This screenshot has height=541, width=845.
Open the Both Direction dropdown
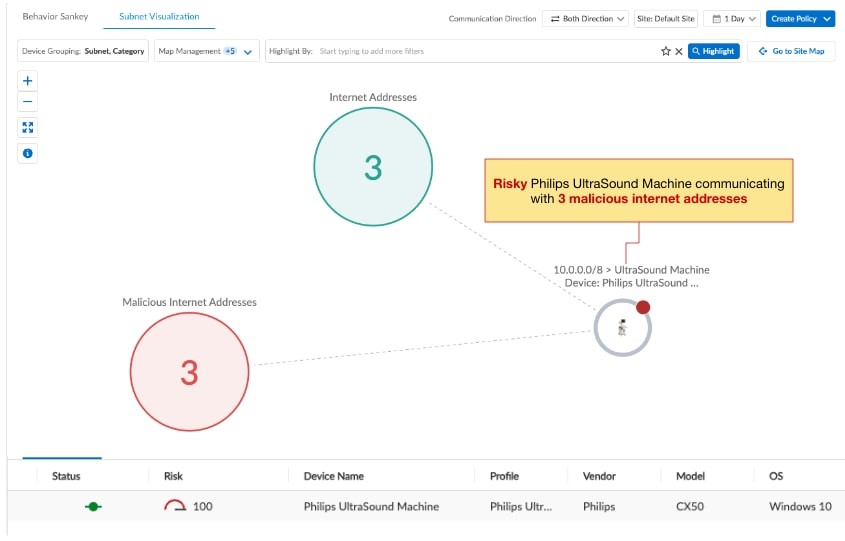[585, 19]
